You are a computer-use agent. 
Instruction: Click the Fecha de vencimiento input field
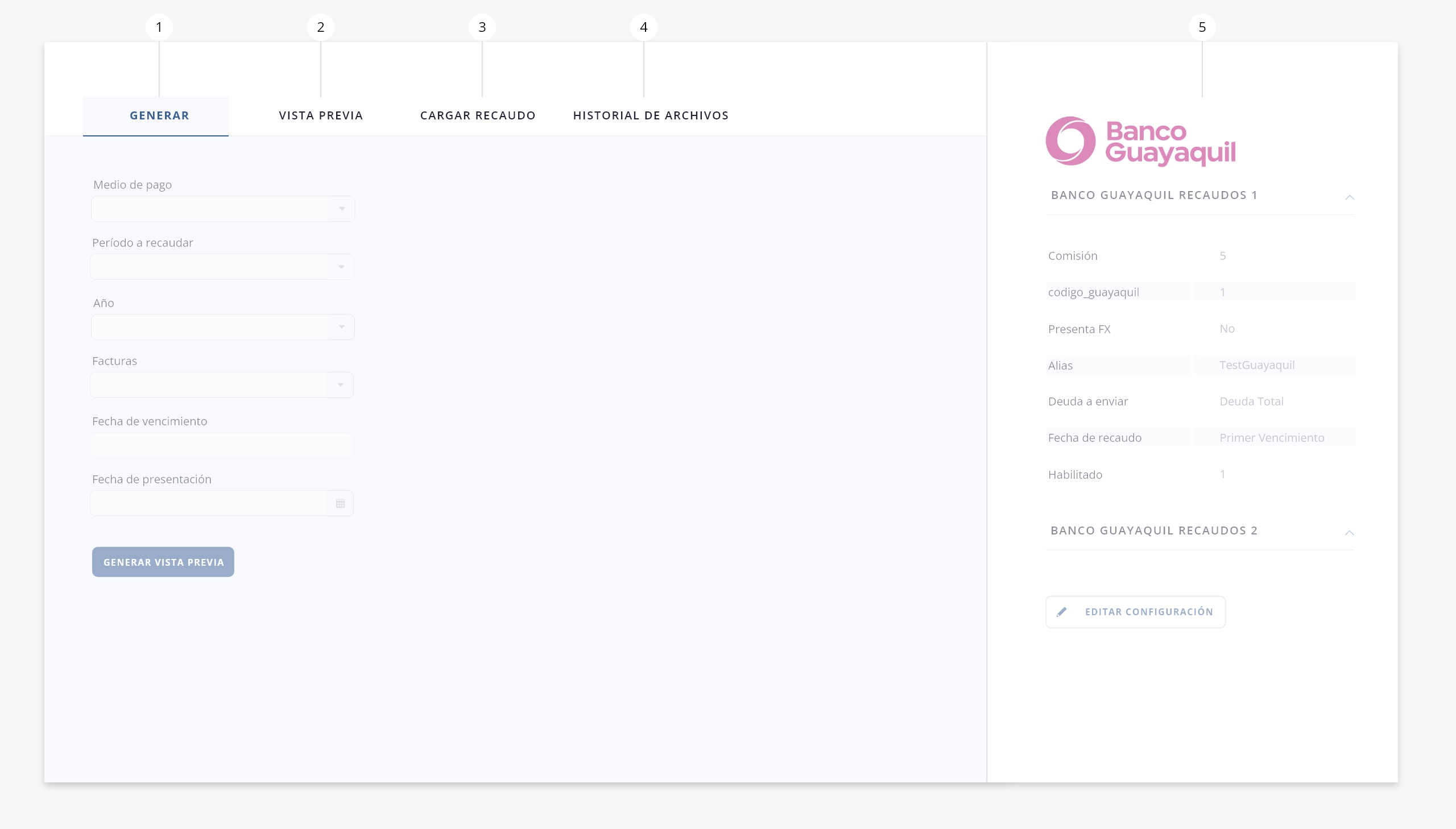click(x=221, y=445)
